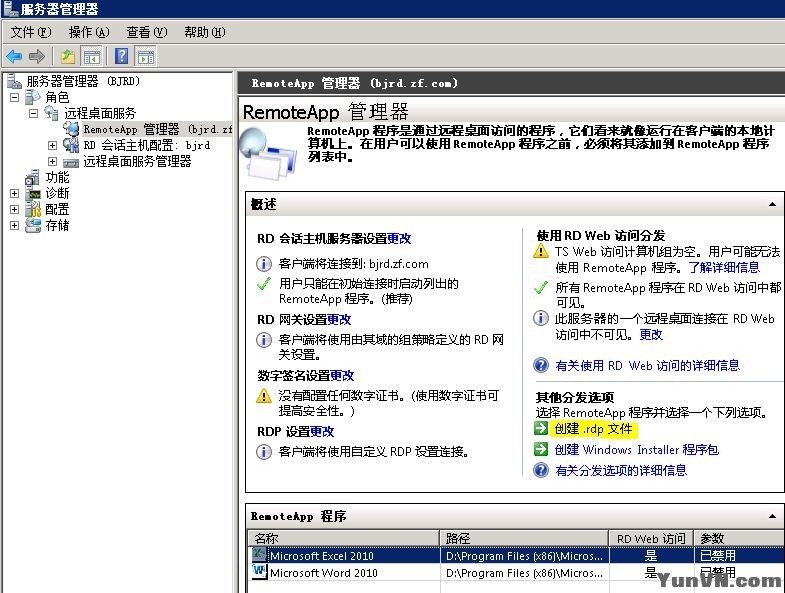785x593 pixels.
Task: Click 更改 link for RDP 设置
Action: [x=322, y=431]
